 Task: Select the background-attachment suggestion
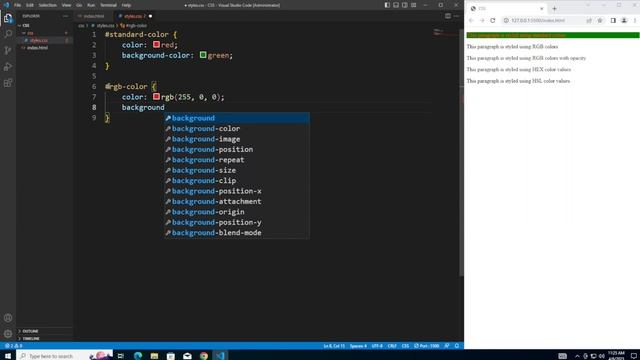pos(237,201)
